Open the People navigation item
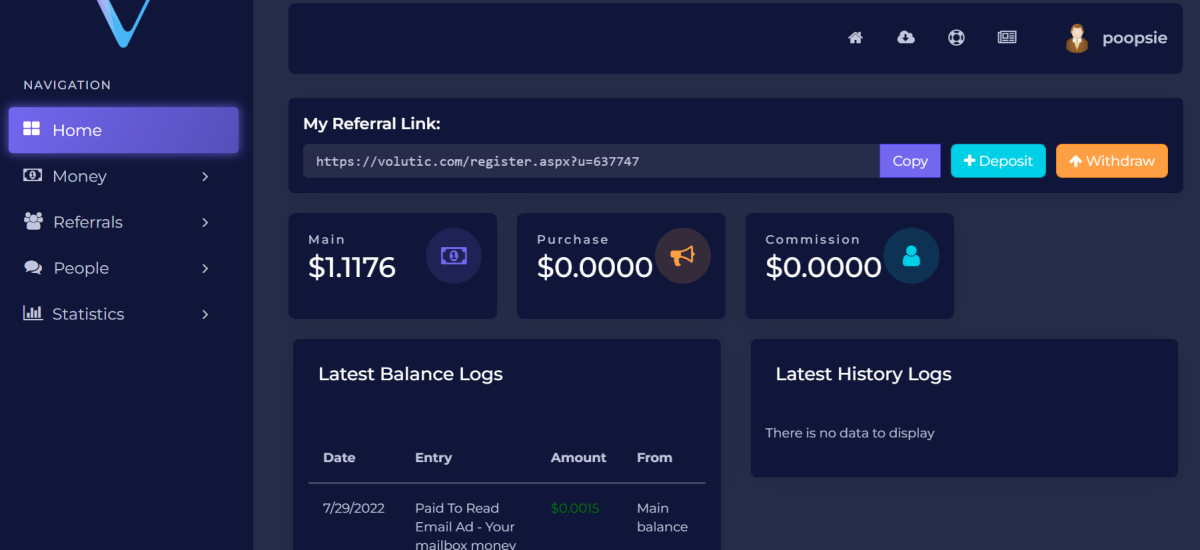The width and height of the screenshot is (1200, 550). (x=80, y=268)
